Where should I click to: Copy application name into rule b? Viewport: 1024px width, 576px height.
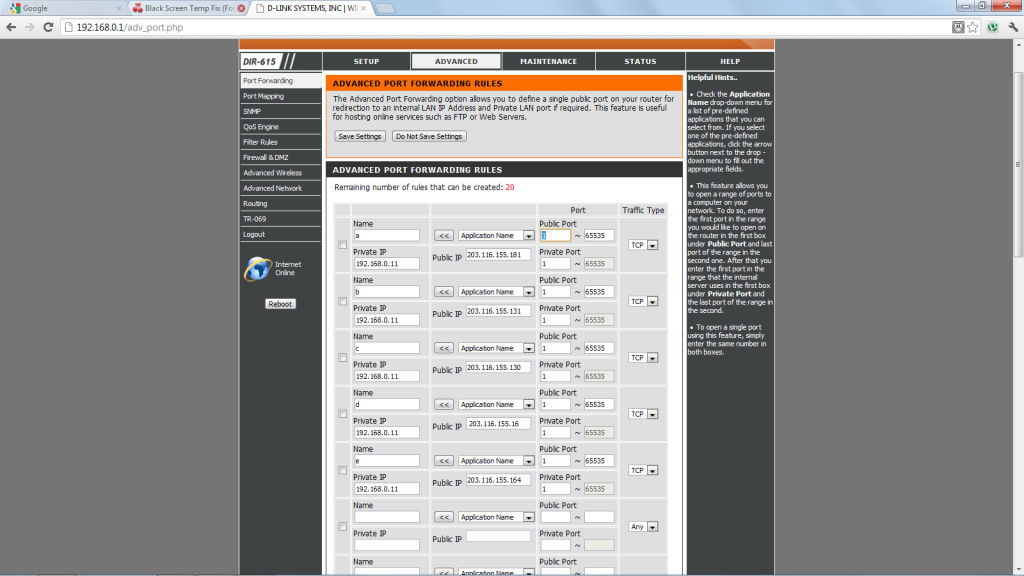point(443,292)
